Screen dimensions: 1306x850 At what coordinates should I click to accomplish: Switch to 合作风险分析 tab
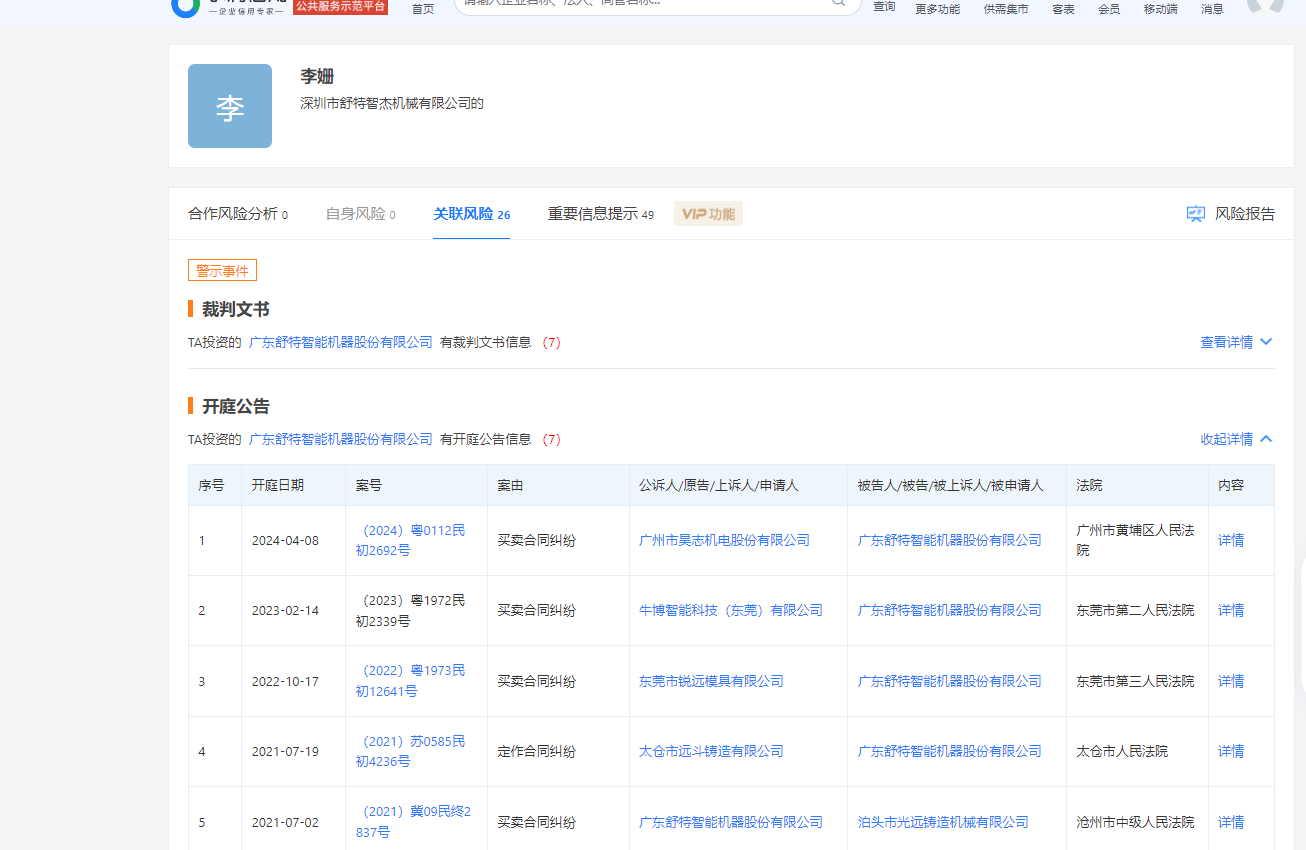[x=238, y=214]
